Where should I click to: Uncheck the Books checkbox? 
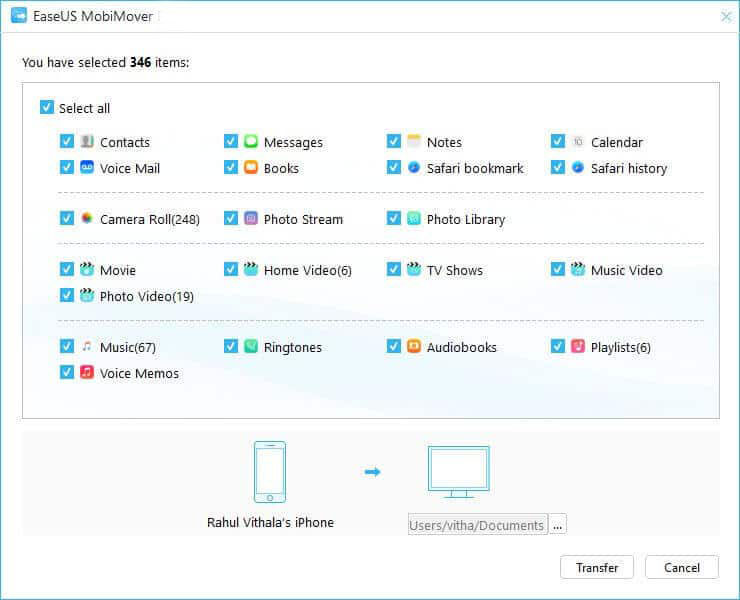pyautogui.click(x=231, y=167)
